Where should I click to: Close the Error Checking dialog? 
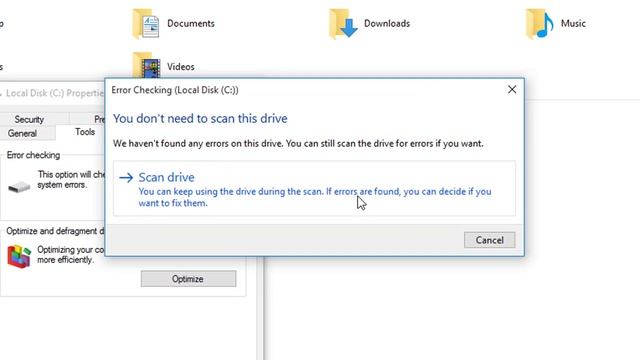[512, 89]
